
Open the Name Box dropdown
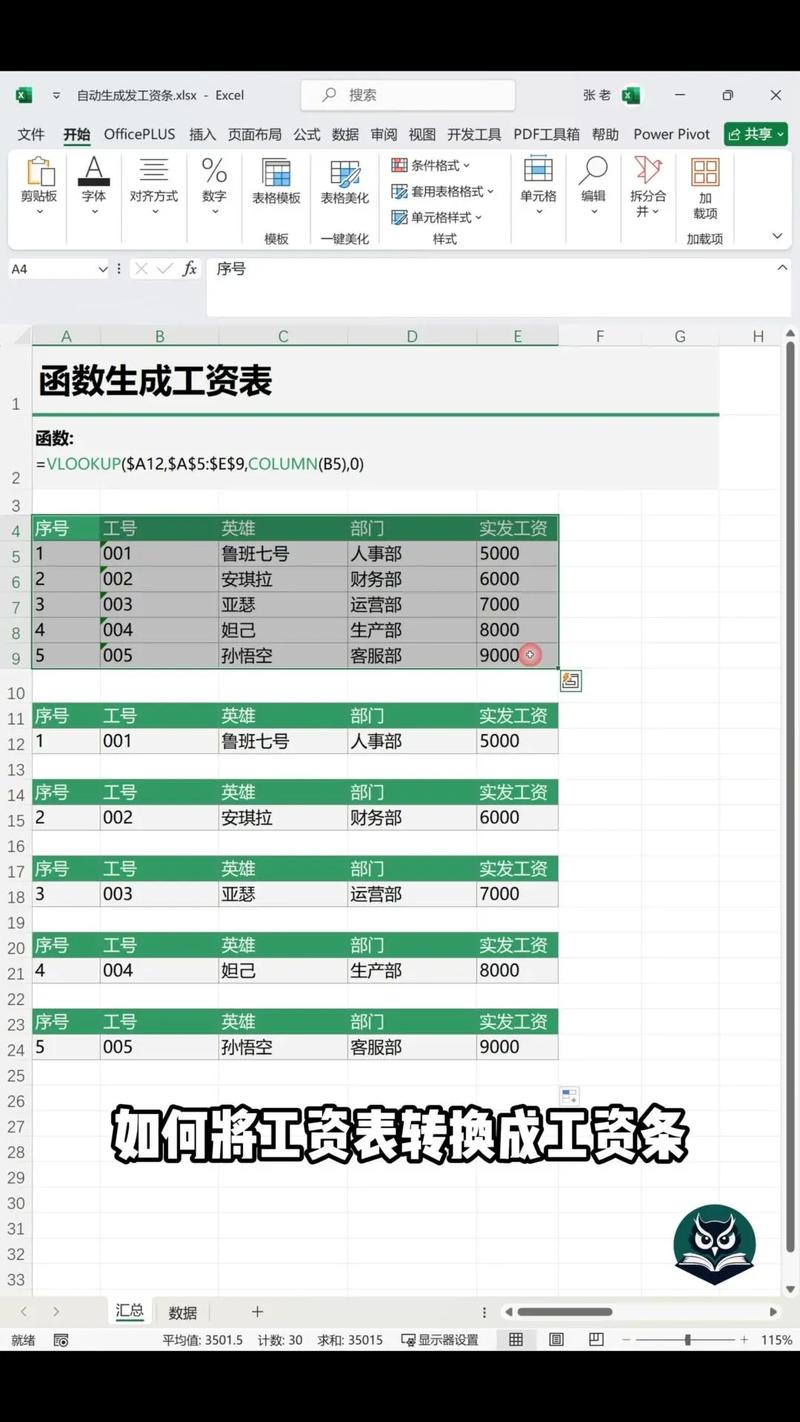pos(104,268)
